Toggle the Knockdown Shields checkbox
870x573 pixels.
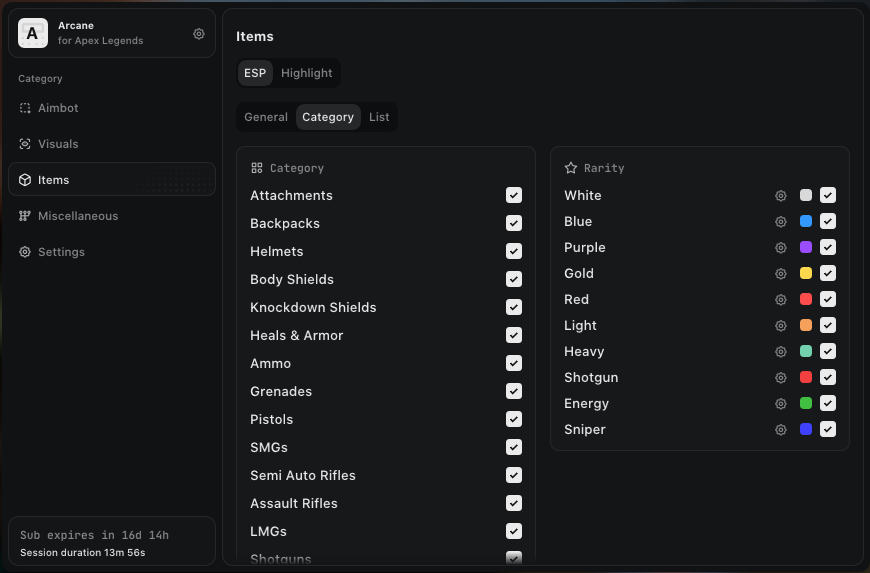point(514,307)
